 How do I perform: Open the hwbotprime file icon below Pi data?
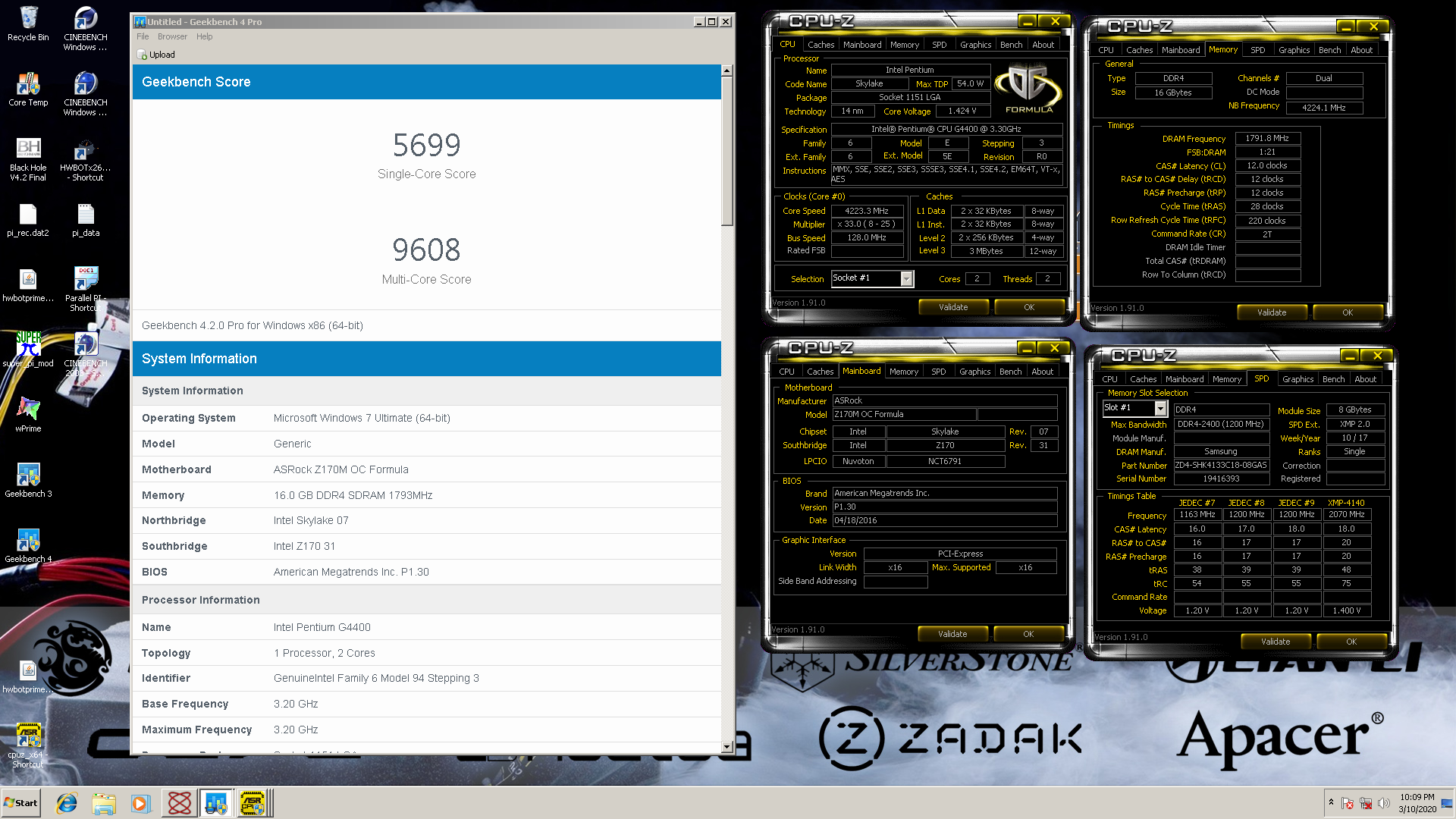(x=28, y=285)
